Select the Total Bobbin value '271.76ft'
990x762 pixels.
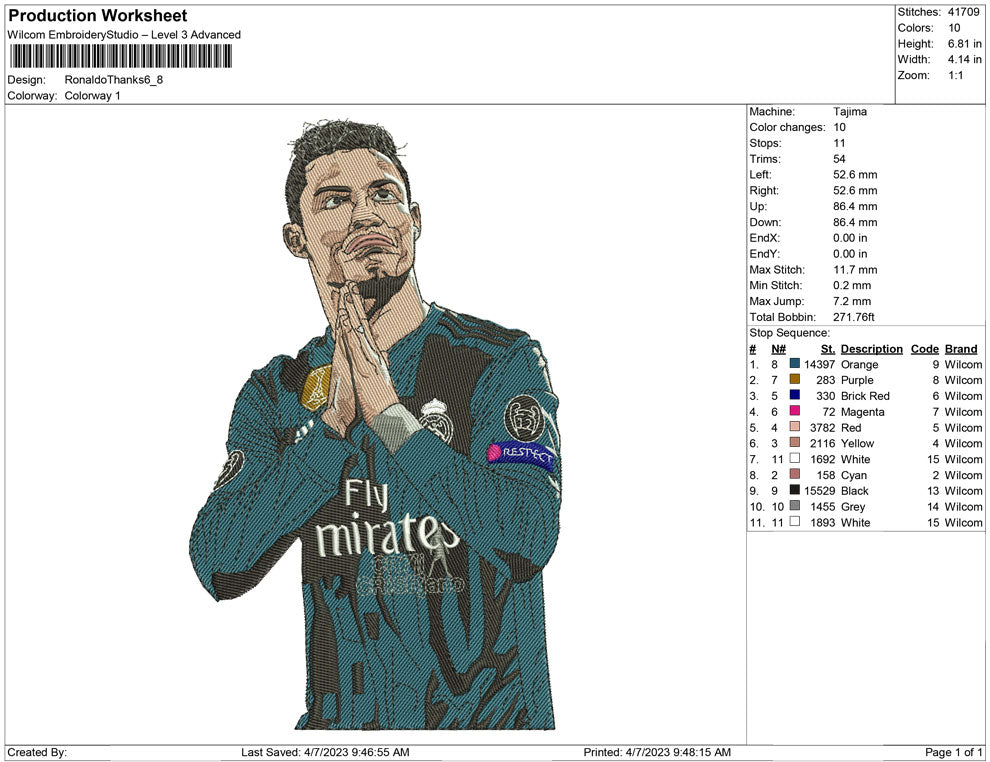pyautogui.click(x=854, y=316)
